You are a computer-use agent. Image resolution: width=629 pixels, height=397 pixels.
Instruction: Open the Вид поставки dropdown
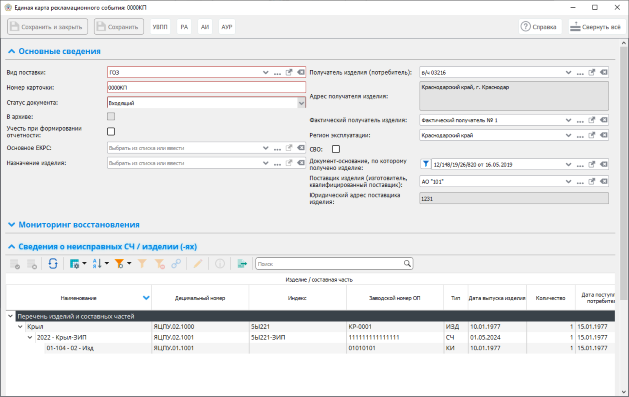click(266, 73)
